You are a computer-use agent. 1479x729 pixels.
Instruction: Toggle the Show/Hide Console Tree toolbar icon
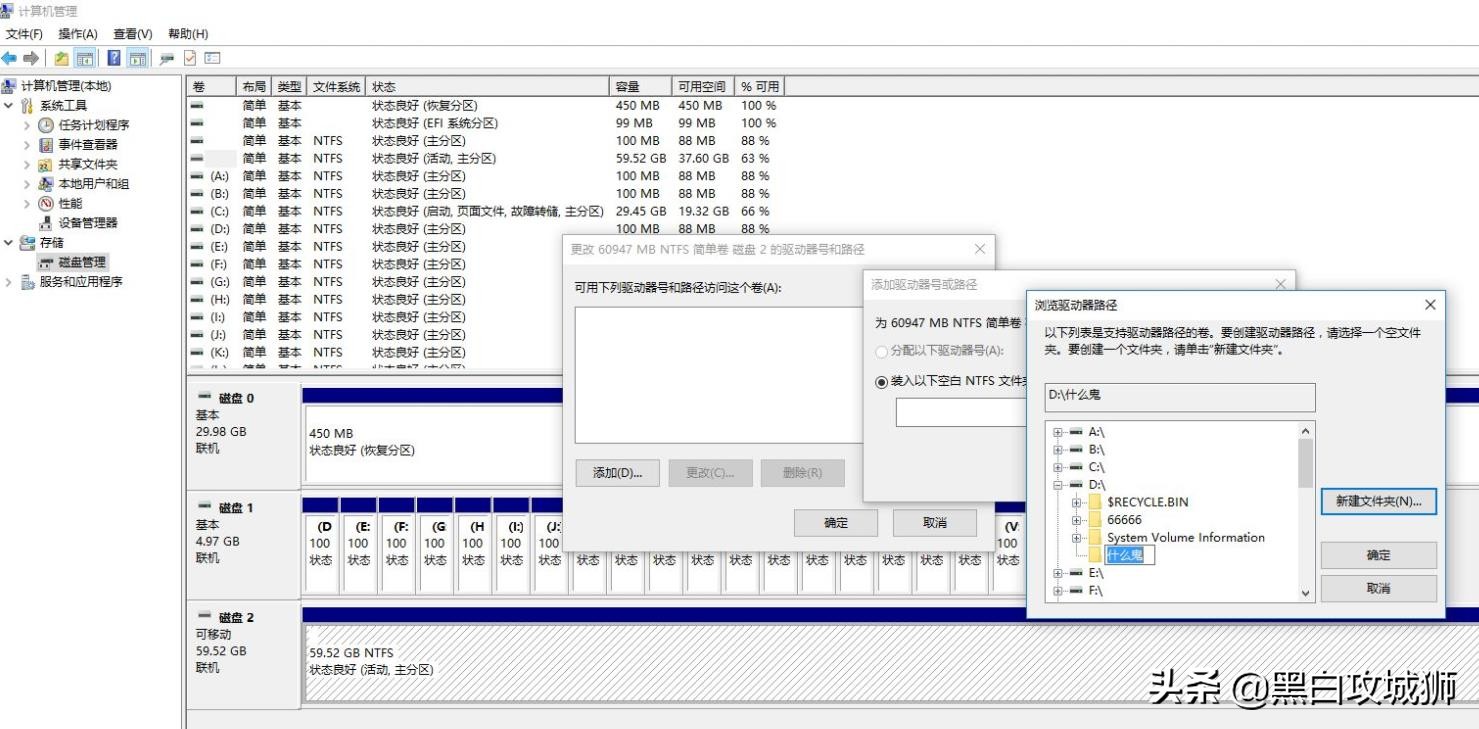(x=86, y=58)
